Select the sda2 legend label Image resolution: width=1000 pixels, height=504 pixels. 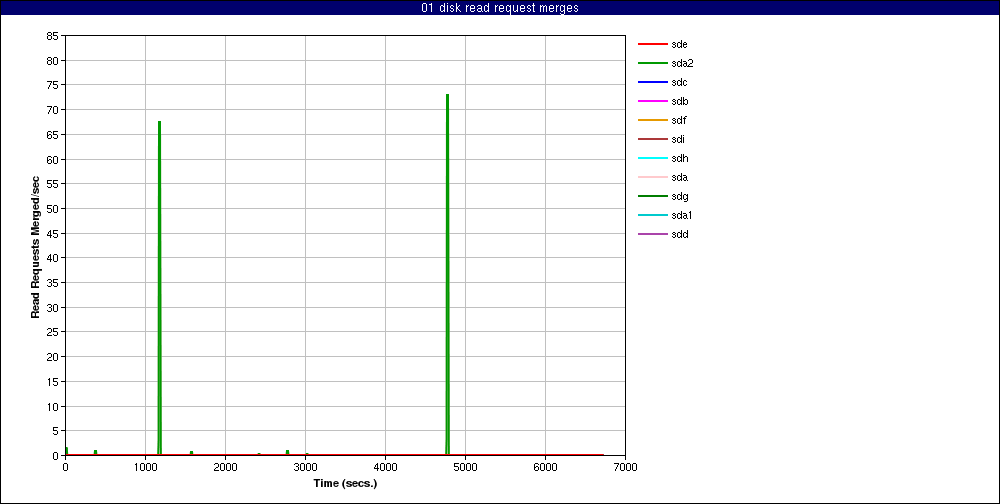682,64
